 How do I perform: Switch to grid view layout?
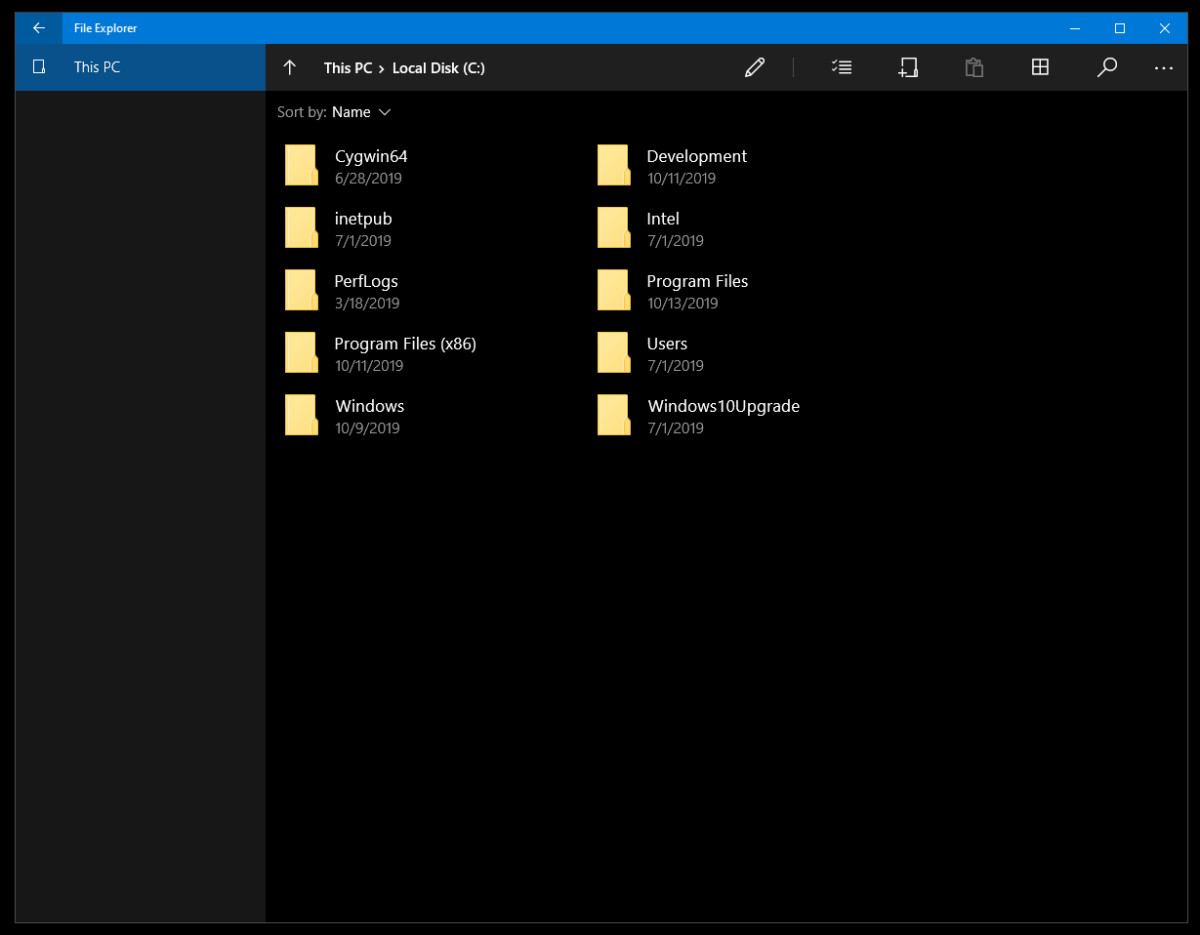click(x=1040, y=67)
